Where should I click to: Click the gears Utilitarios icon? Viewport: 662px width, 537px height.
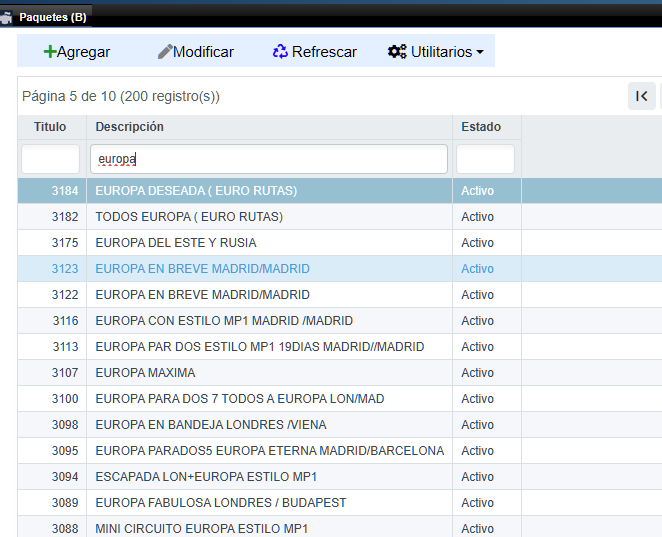397,52
